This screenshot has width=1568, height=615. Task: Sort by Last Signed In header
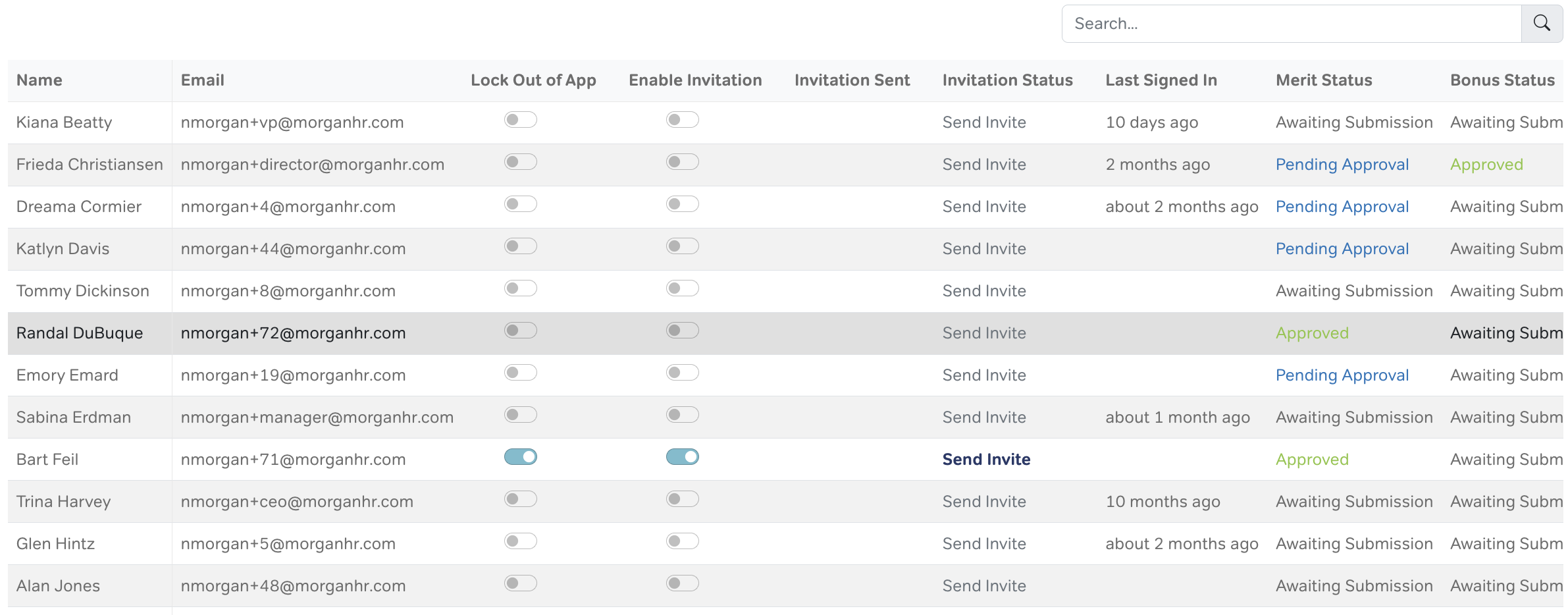tap(1161, 80)
